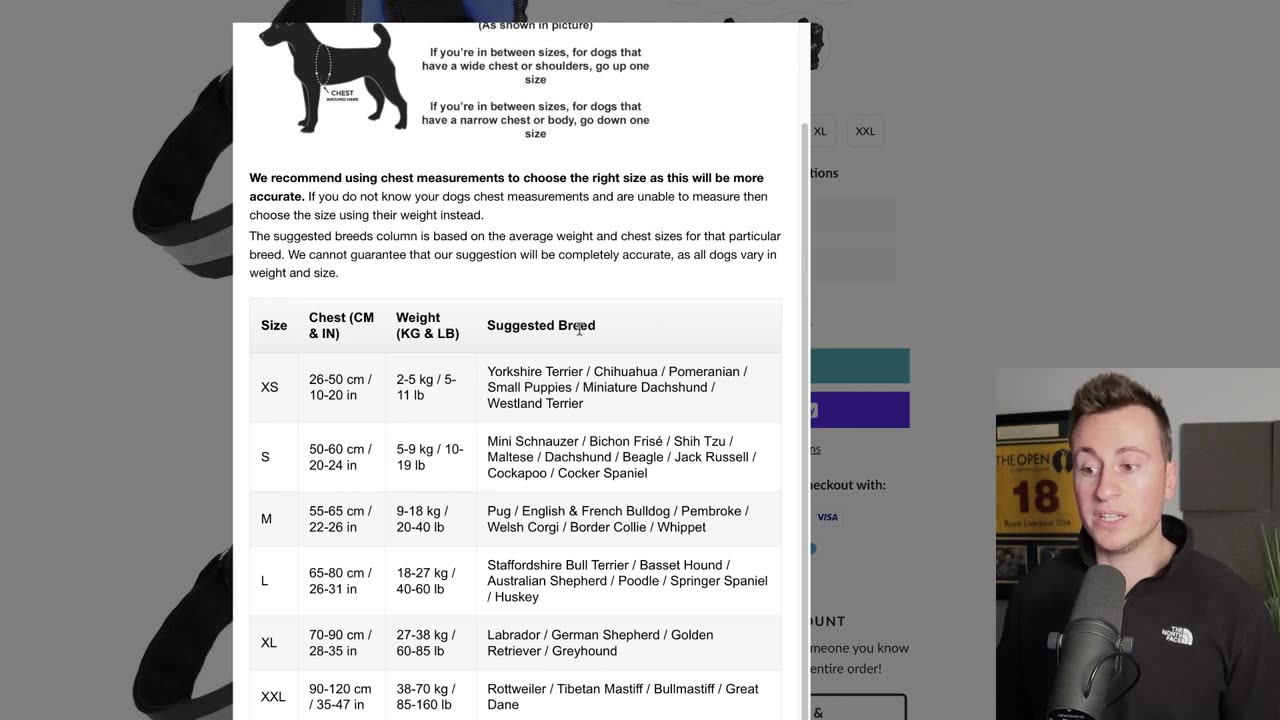Click the purple Shop Pay button

coord(860,410)
